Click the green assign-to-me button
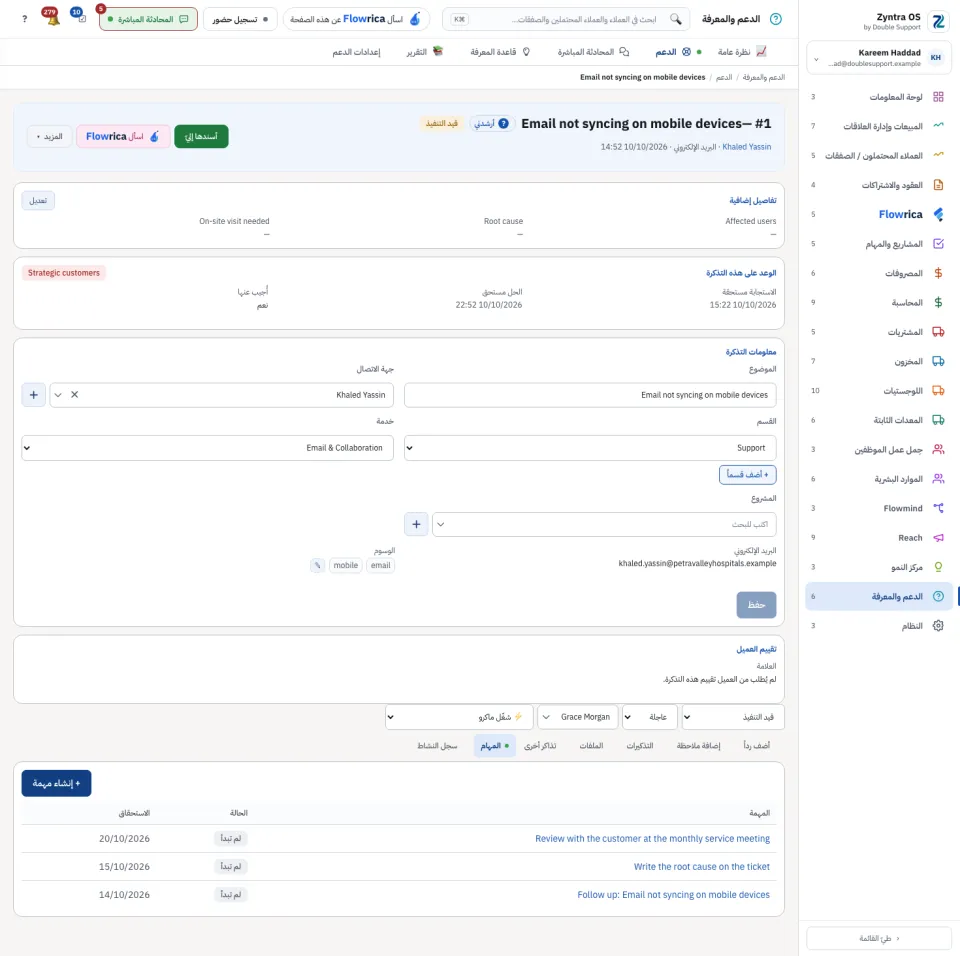Image resolution: width=960 pixels, height=956 pixels. click(x=201, y=137)
